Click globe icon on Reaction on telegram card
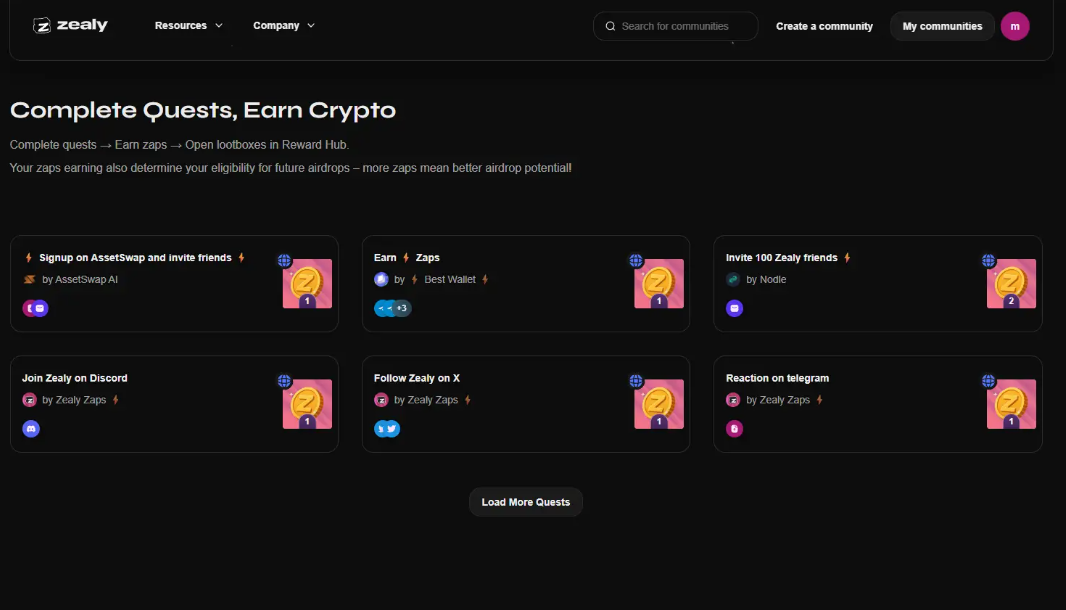Screen dimensions: 1066x610 tap(988, 381)
